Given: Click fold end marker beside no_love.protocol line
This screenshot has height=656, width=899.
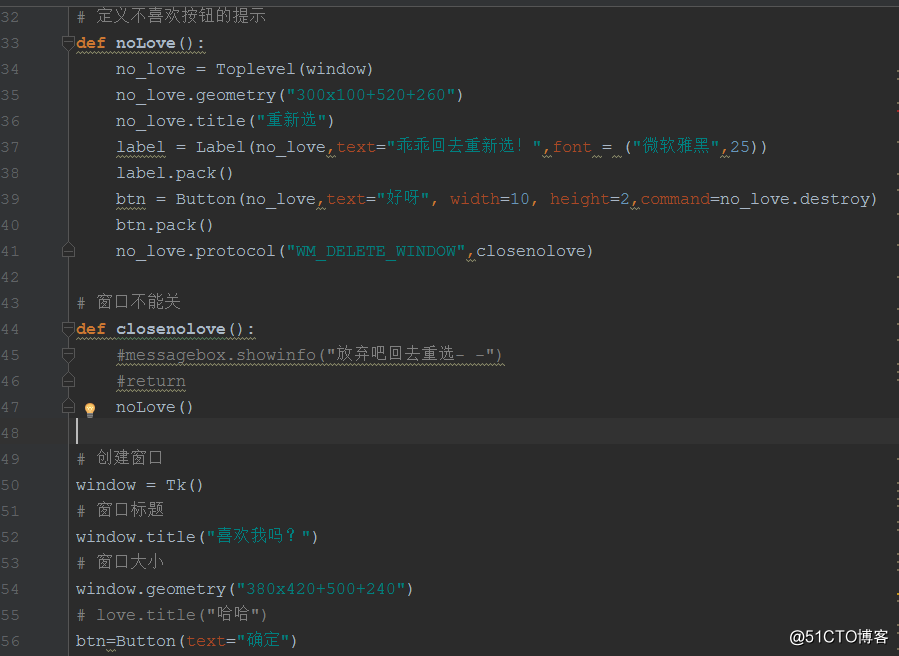Looking at the screenshot, I should (68, 251).
